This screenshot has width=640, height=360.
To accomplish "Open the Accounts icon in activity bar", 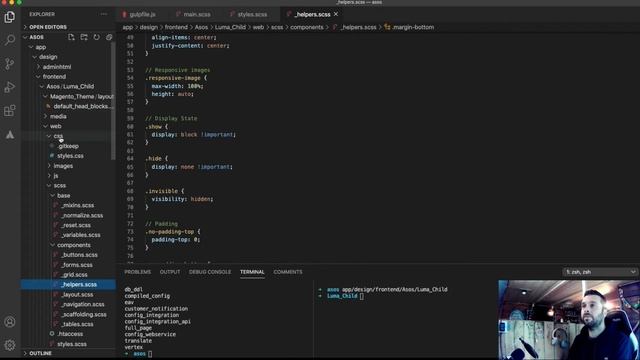I will 10,322.
